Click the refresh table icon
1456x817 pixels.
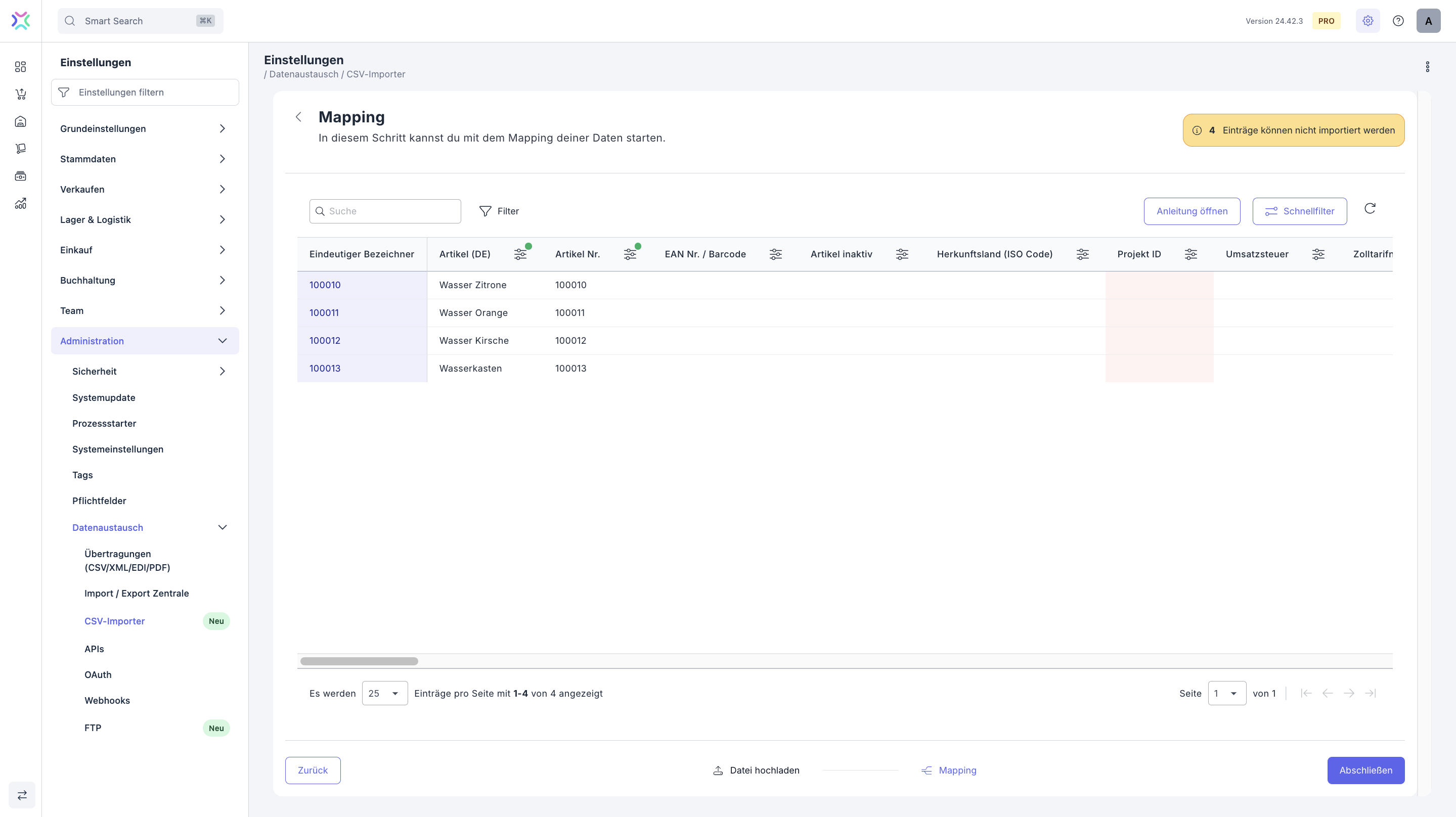pyautogui.click(x=1370, y=209)
